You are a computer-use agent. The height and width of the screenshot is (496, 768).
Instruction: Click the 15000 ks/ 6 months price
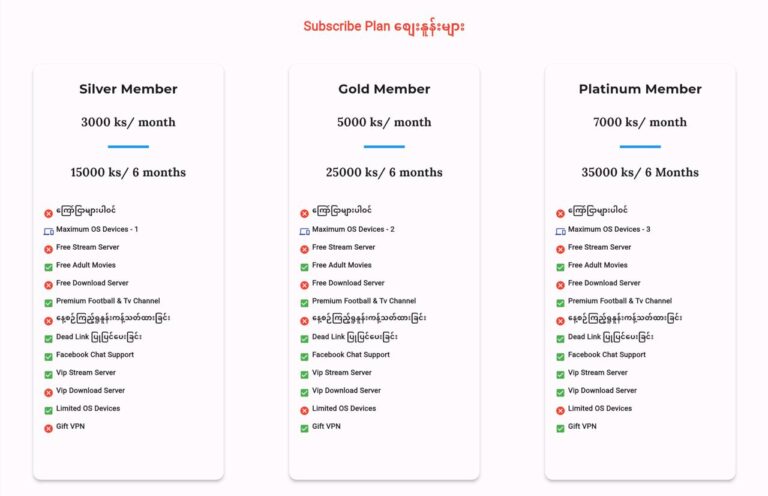click(x=128, y=172)
